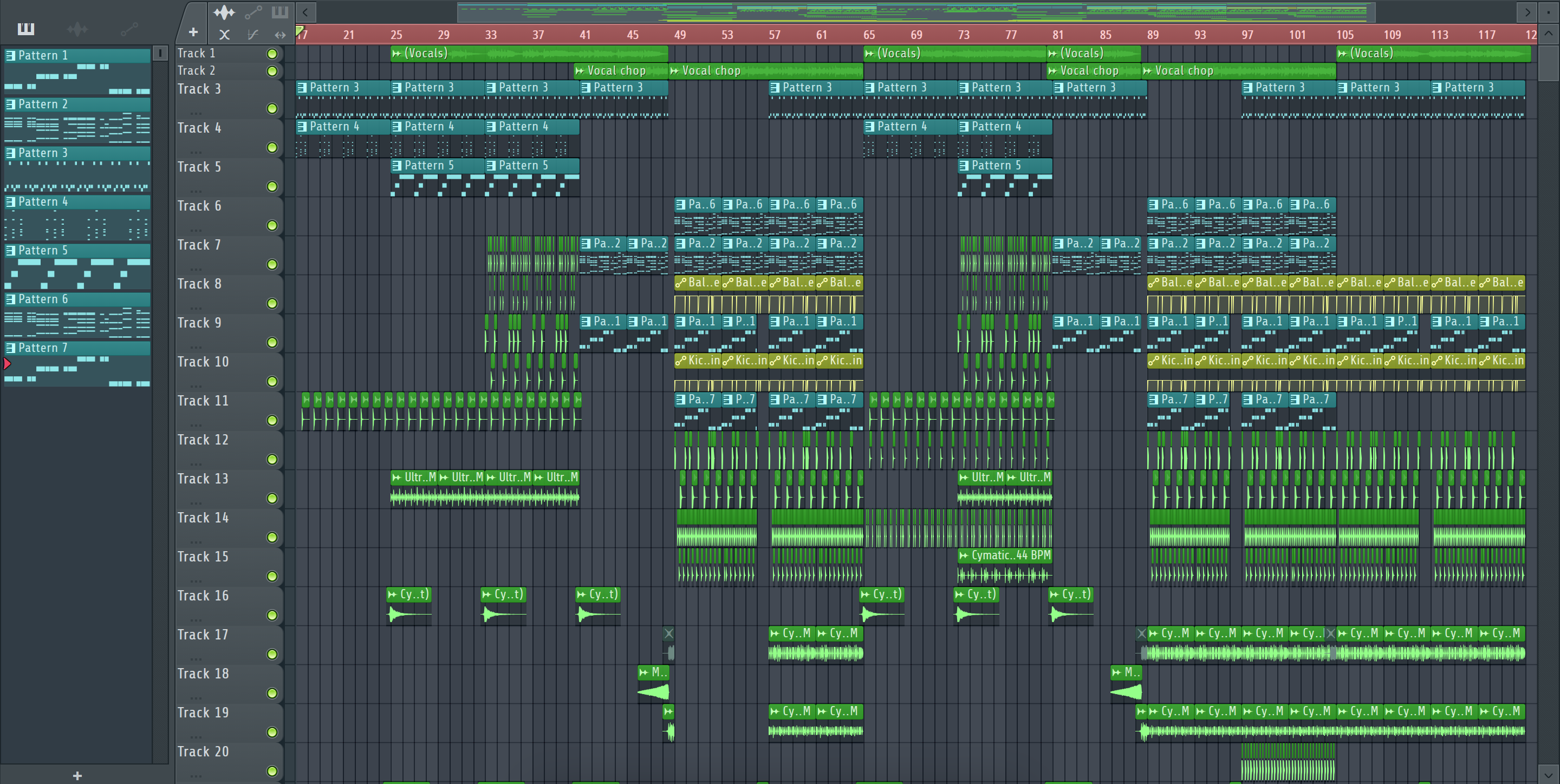The image size is (1560, 784).
Task: Click the picker panel scrollbar handle
Action: [x=160, y=53]
